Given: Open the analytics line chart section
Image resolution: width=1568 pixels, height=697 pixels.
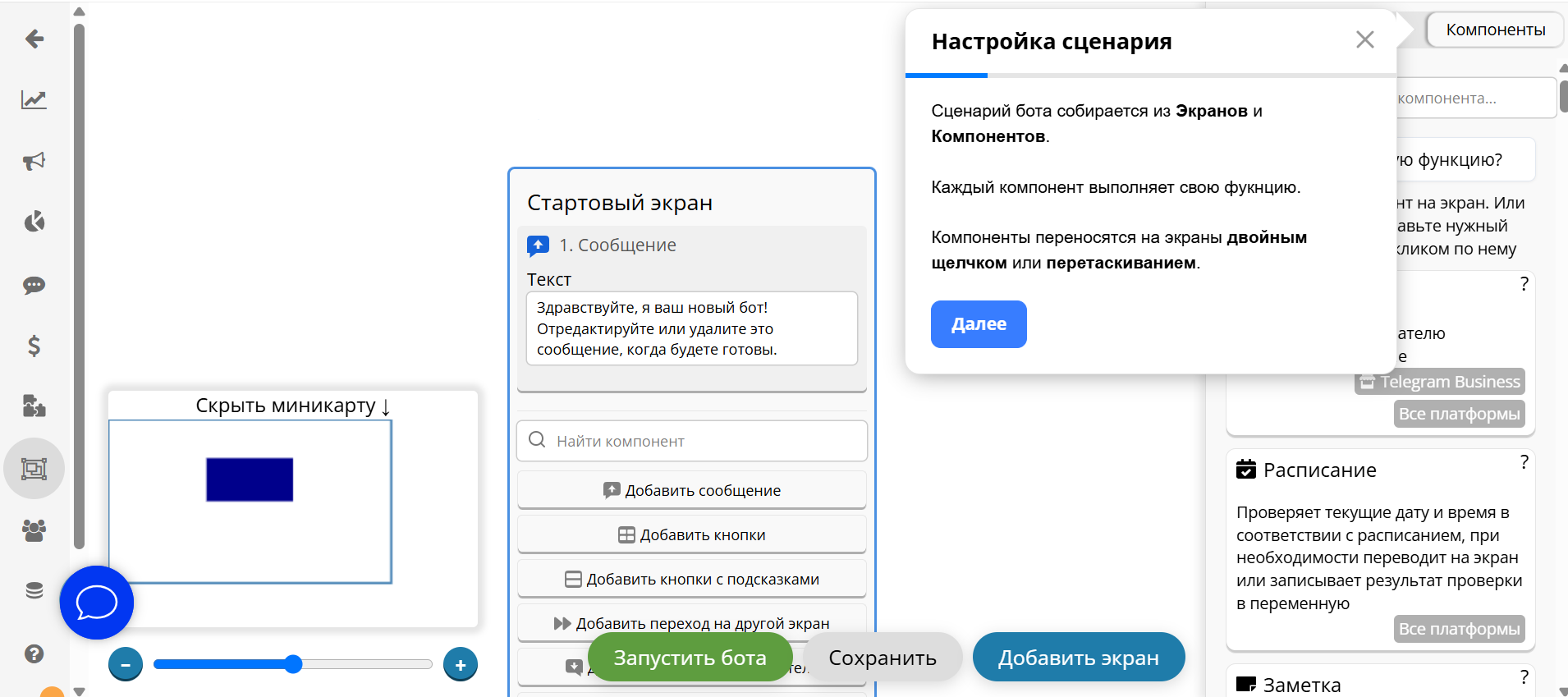Looking at the screenshot, I should click(34, 100).
